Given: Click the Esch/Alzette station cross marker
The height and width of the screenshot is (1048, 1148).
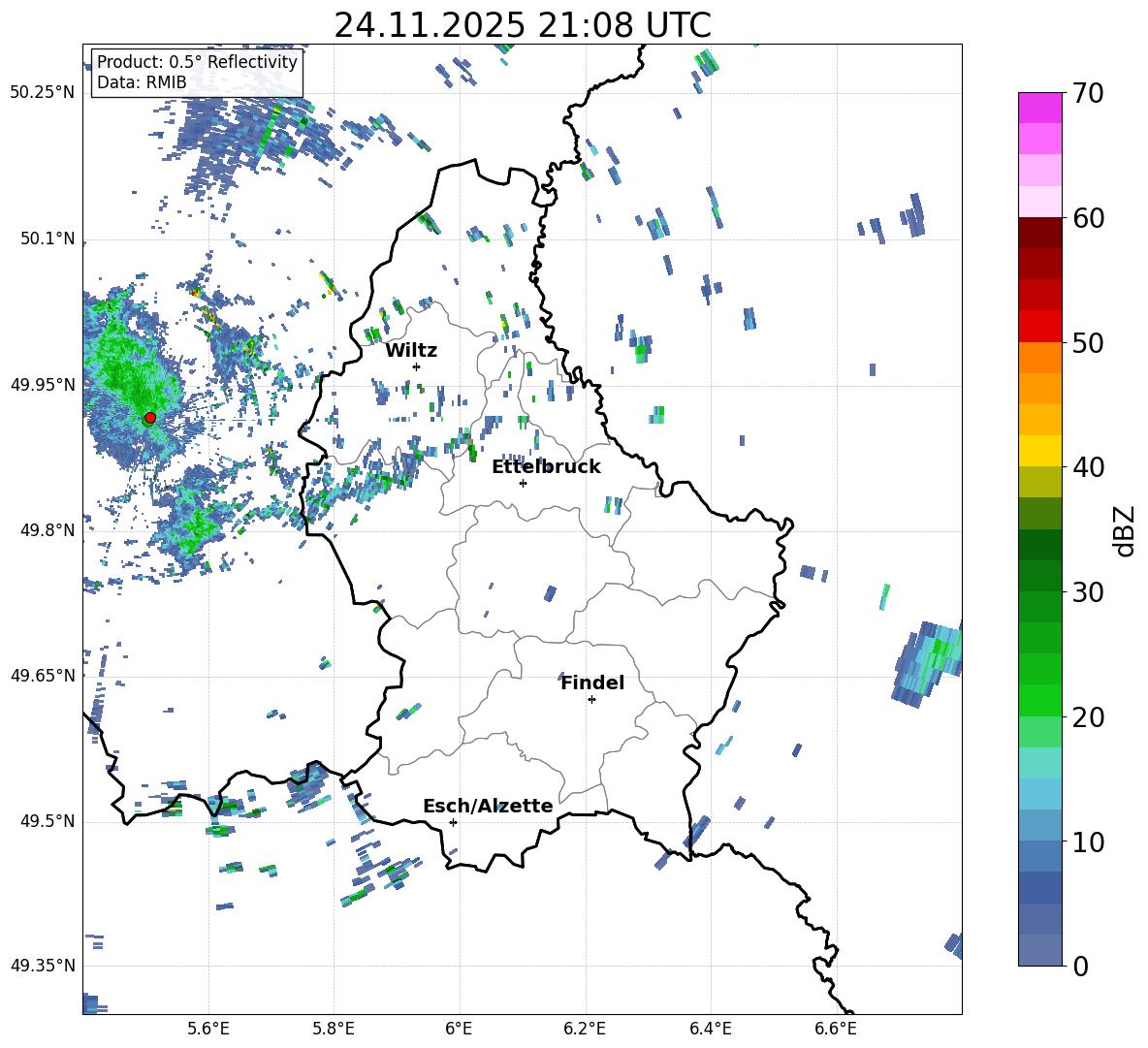Looking at the screenshot, I should pyautogui.click(x=453, y=822).
